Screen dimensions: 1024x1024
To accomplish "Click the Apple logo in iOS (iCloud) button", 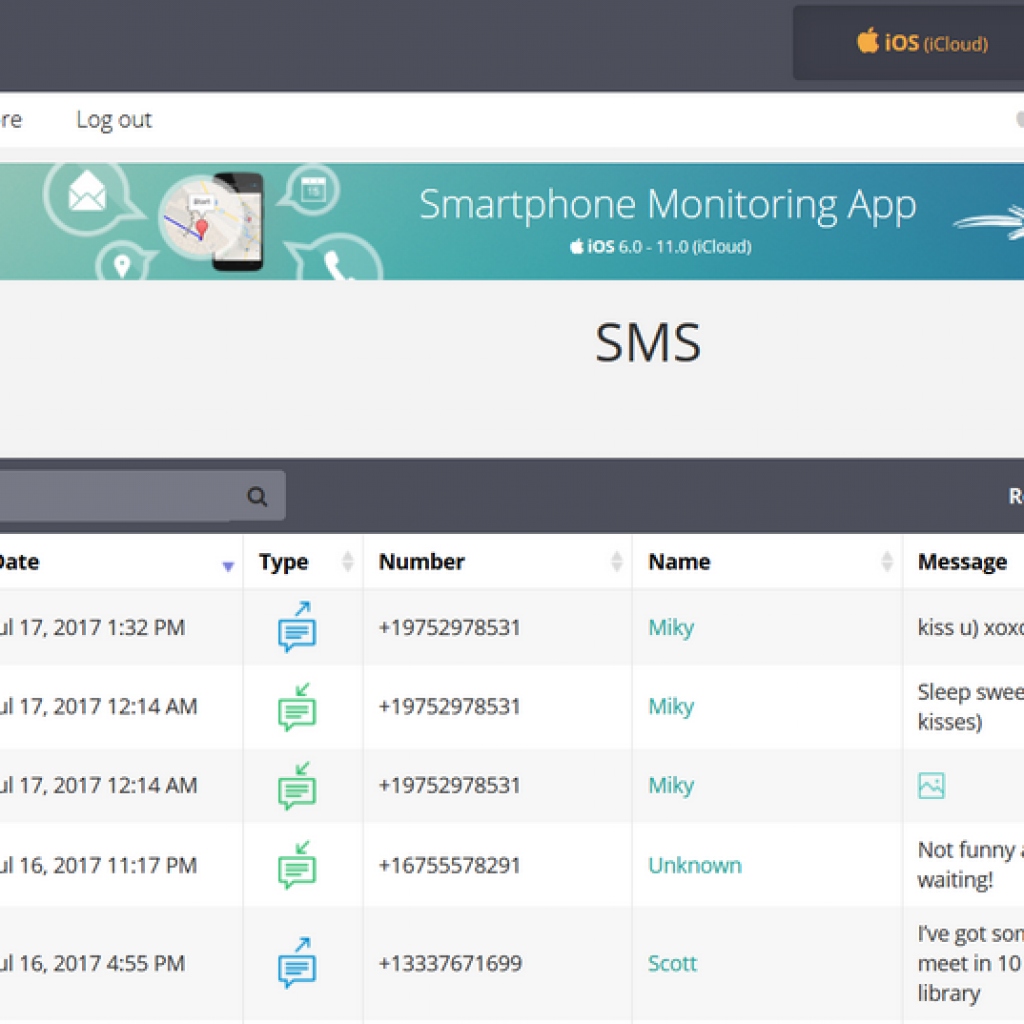I will click(868, 40).
